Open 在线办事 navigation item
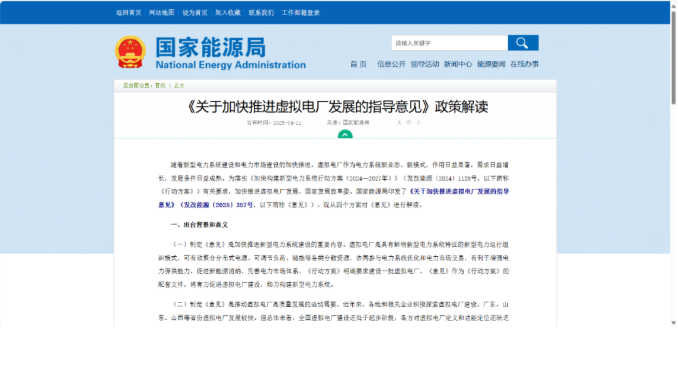 tap(524, 64)
